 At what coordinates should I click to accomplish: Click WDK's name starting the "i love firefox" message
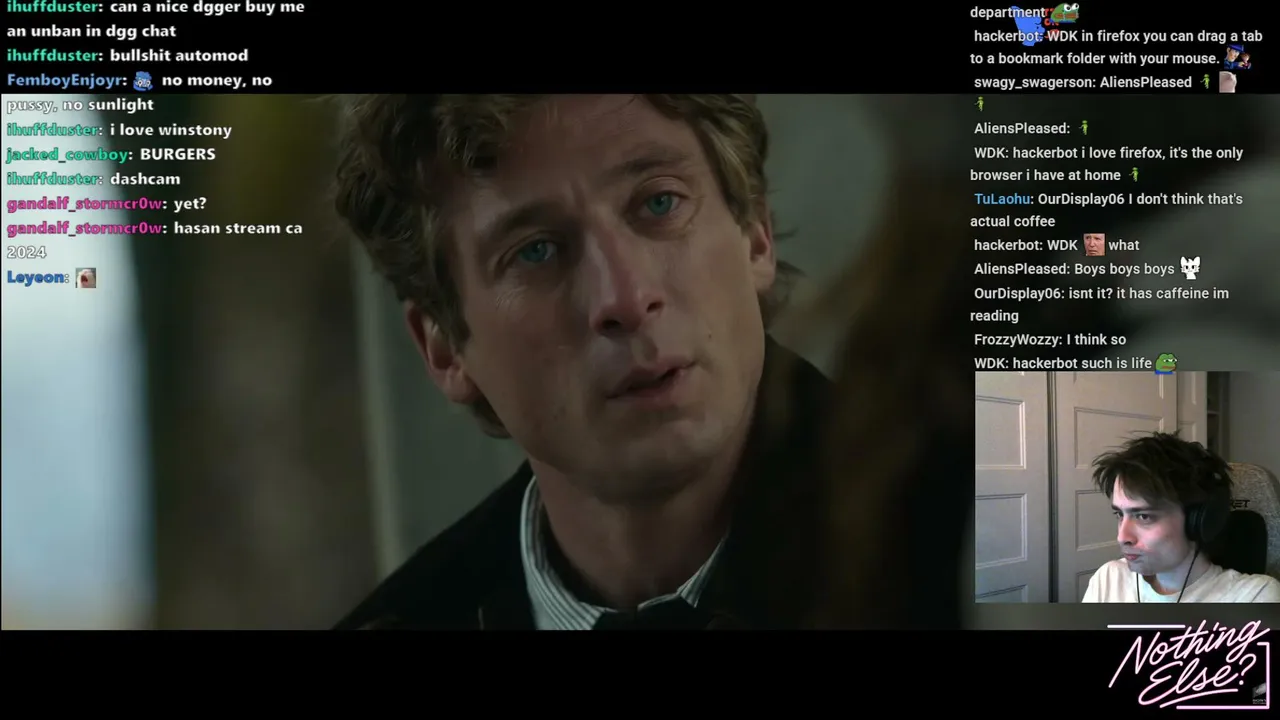tap(990, 153)
